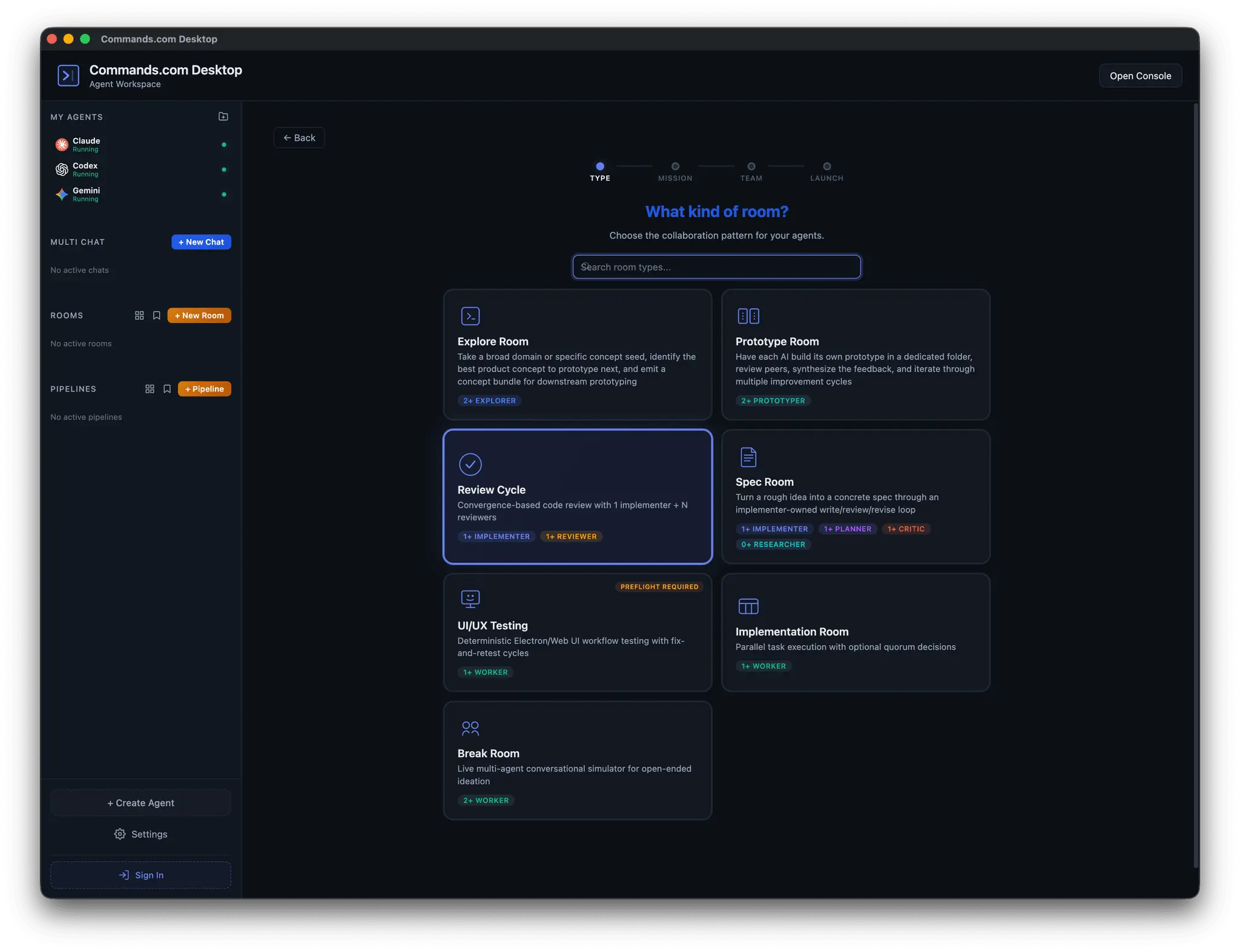Click the Break Room people icon
1240x952 pixels.
pyautogui.click(x=470, y=728)
